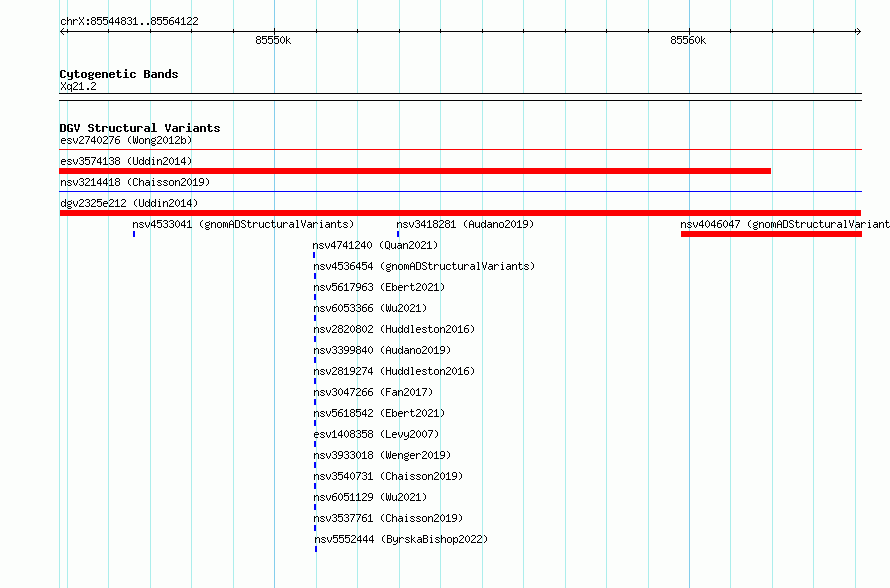This screenshot has width=890, height=588.
Task: Click nsv3933018 (Wenger2019) label
Action: click(x=382, y=455)
